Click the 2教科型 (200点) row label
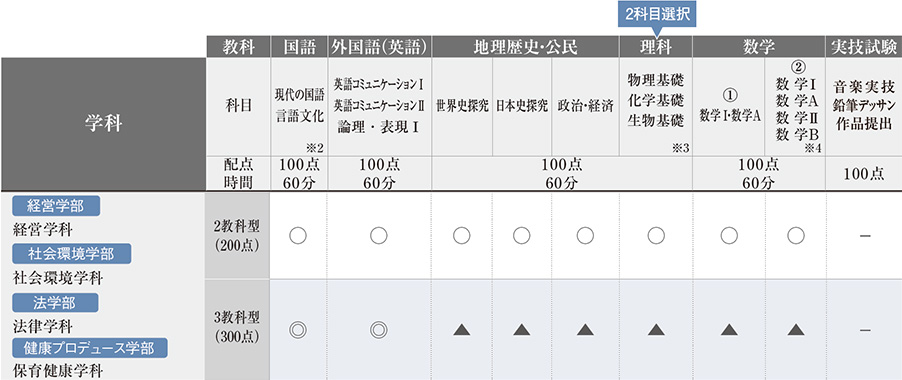The width and height of the screenshot is (902, 380). pos(238,236)
